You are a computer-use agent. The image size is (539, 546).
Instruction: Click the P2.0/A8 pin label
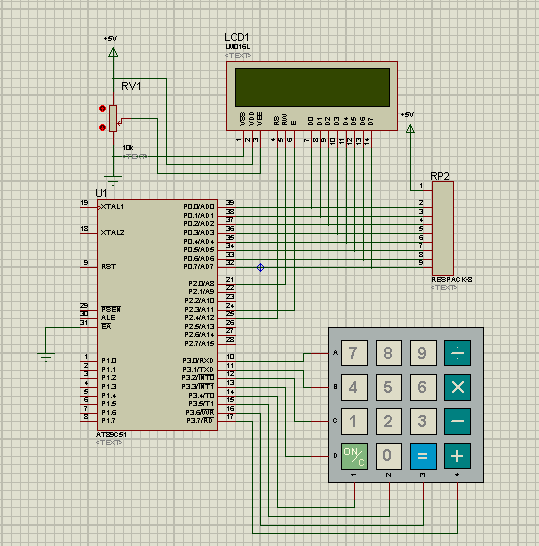(201, 283)
